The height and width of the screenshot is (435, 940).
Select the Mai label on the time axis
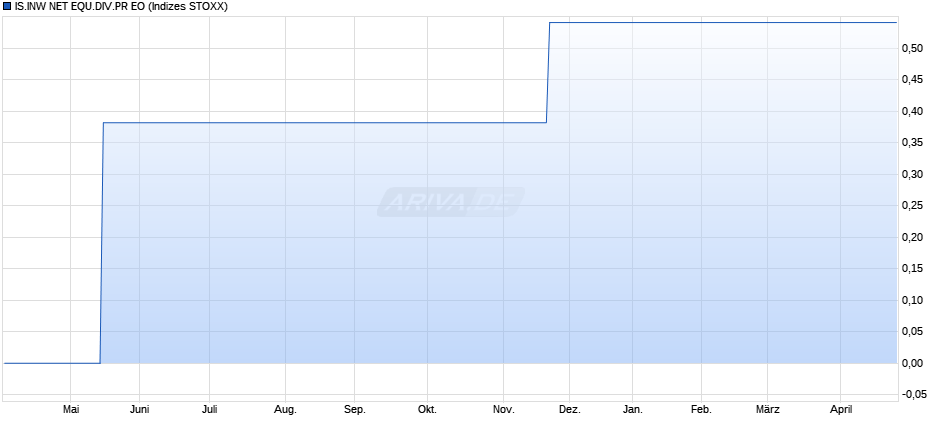coord(71,410)
